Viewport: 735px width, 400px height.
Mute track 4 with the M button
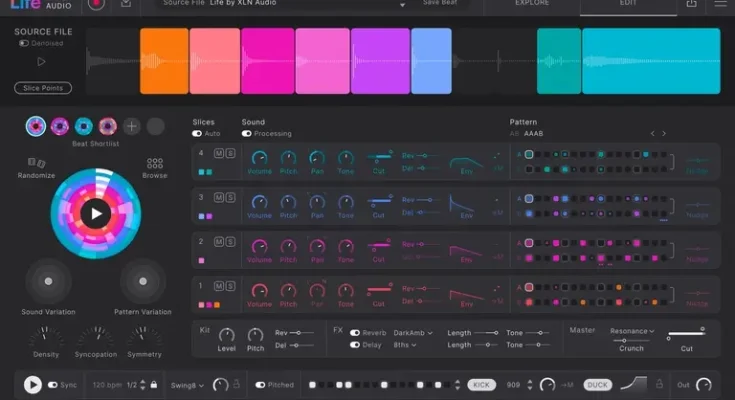tap(219, 153)
